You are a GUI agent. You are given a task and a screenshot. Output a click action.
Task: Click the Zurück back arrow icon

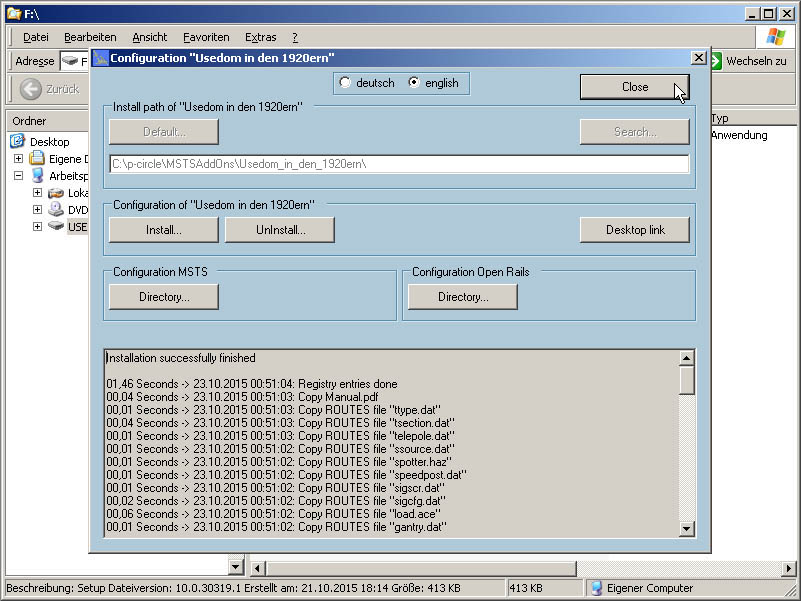31,89
